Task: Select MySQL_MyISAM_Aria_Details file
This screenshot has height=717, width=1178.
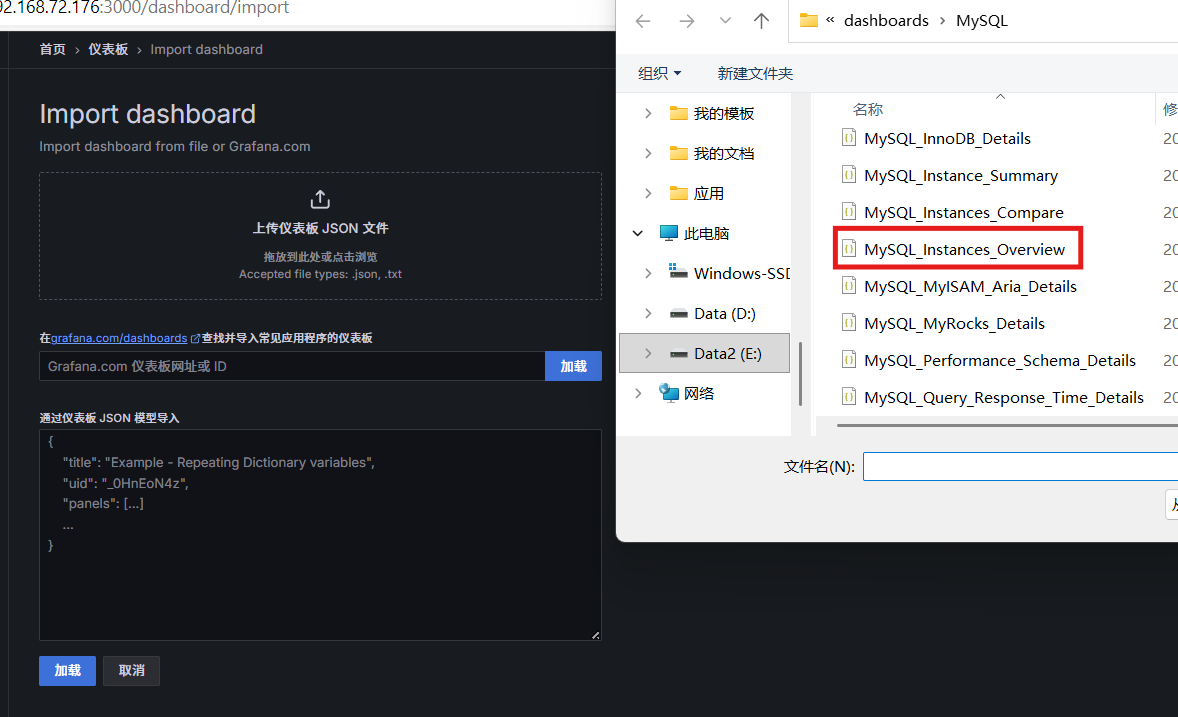Action: (970, 286)
